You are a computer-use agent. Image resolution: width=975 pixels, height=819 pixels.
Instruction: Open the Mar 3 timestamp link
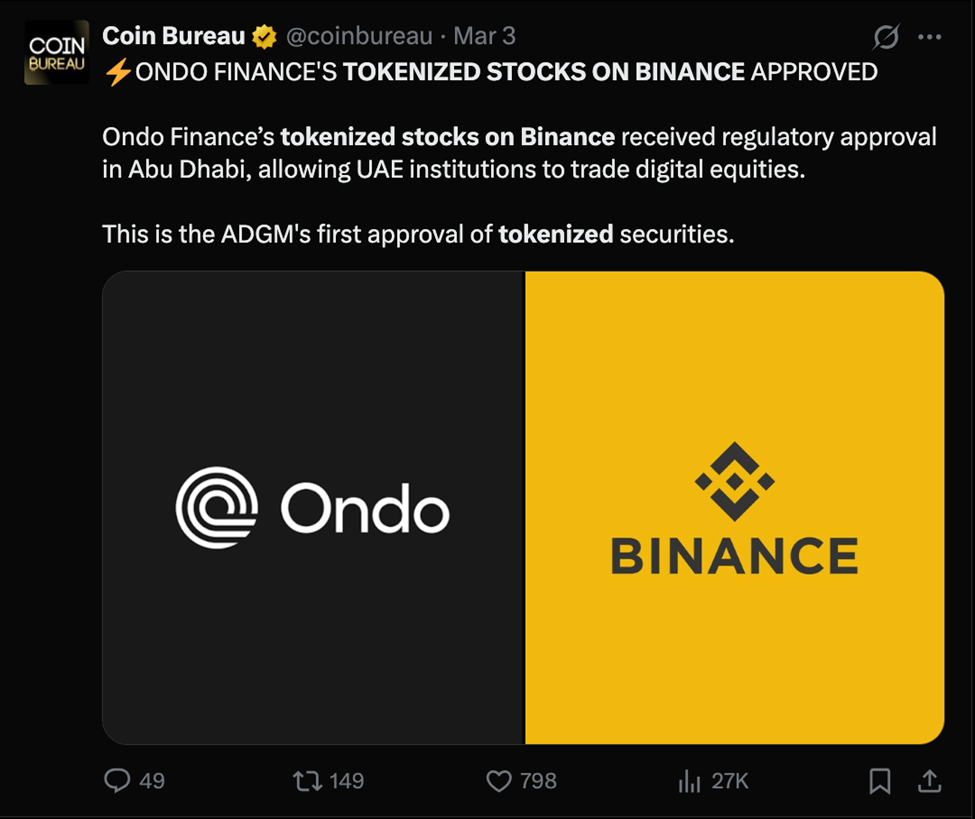485,37
